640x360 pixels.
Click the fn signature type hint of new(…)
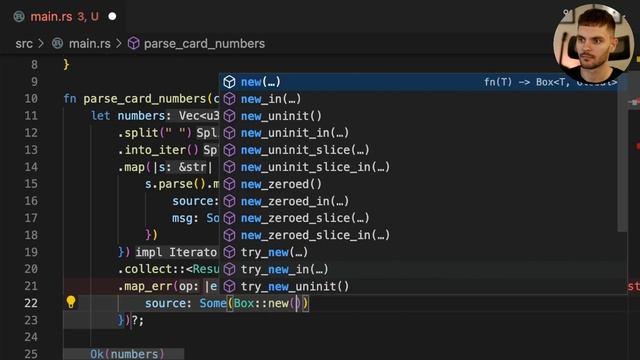[551, 82]
